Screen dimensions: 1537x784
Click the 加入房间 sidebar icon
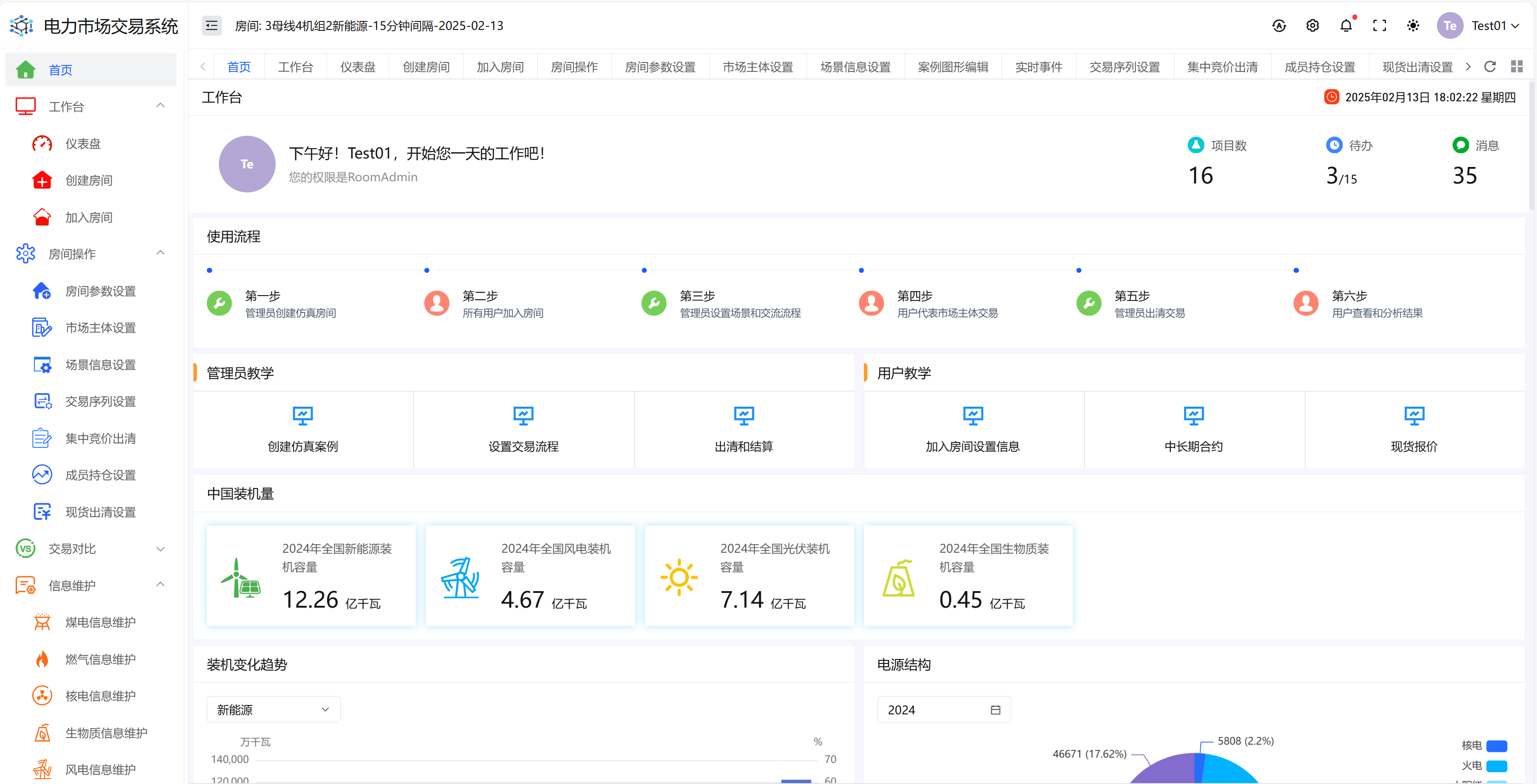tap(42, 217)
